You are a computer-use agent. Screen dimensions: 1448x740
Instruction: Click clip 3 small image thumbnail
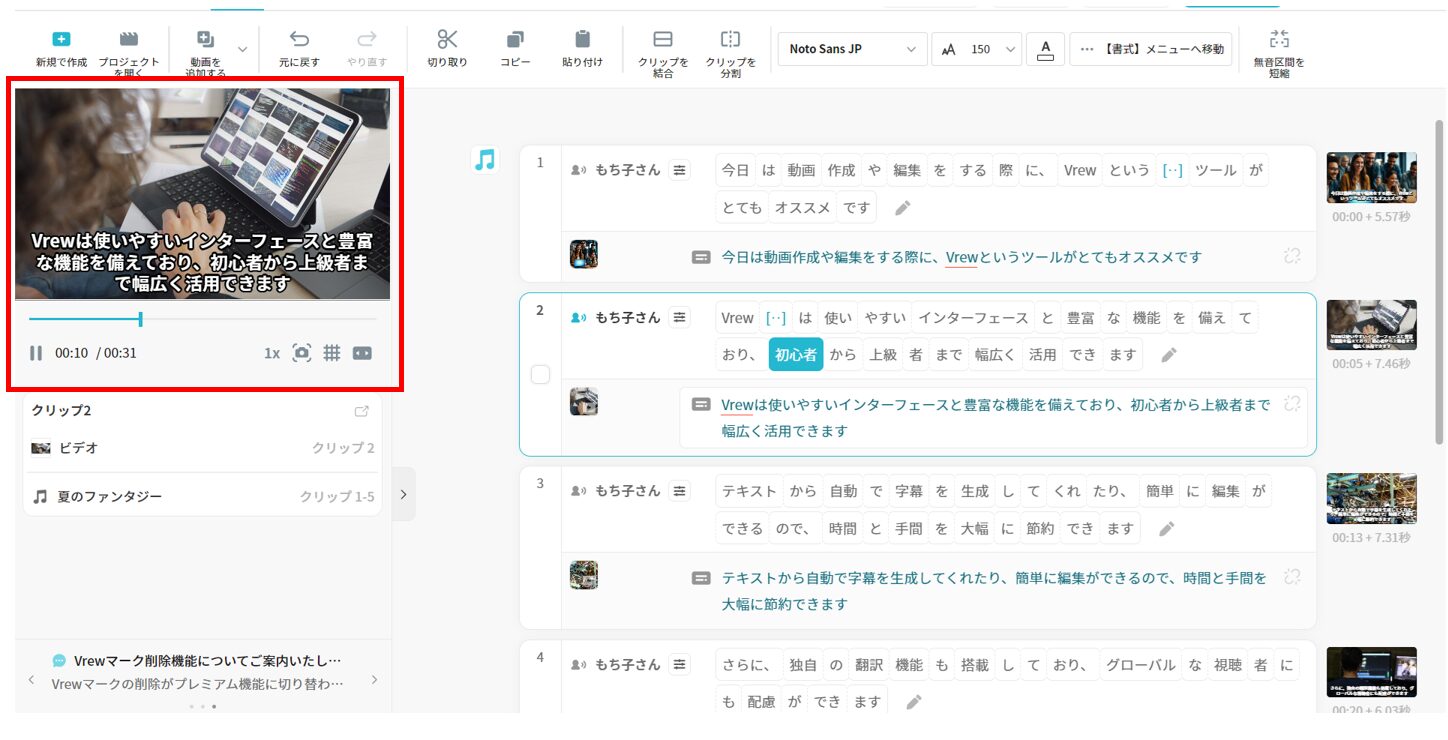[x=584, y=575]
